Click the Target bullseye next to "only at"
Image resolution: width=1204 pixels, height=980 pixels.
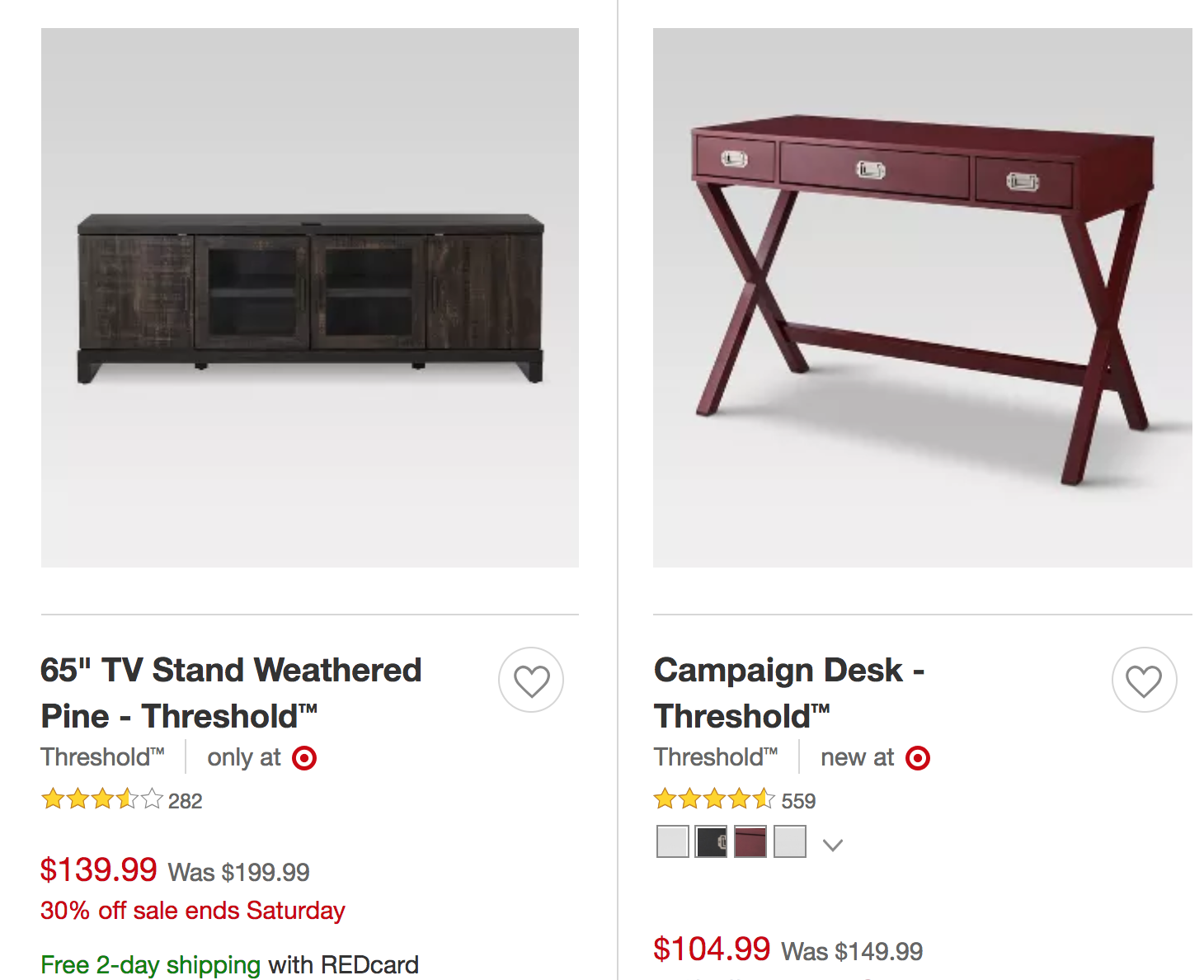[x=304, y=758]
